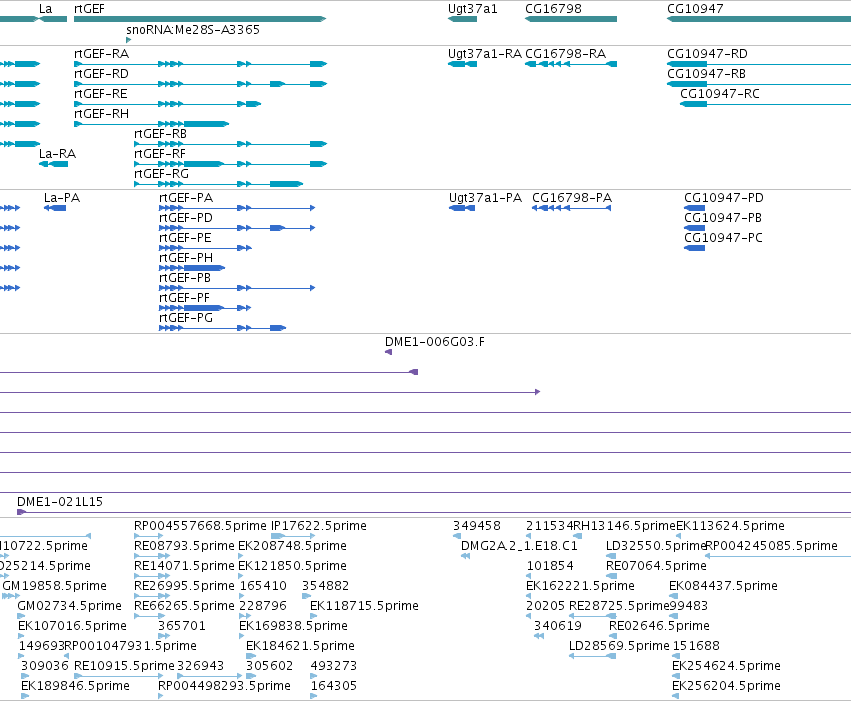Select transcript rtGEF-RE
Screen dimensions: 851x701
(167, 104)
